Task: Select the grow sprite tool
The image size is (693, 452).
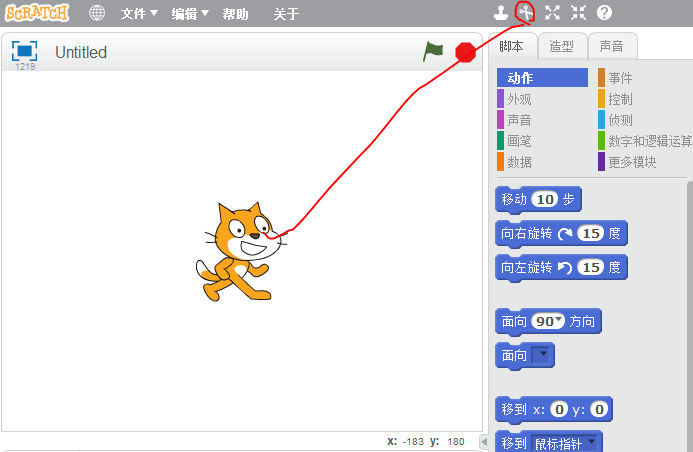Action: [x=552, y=12]
